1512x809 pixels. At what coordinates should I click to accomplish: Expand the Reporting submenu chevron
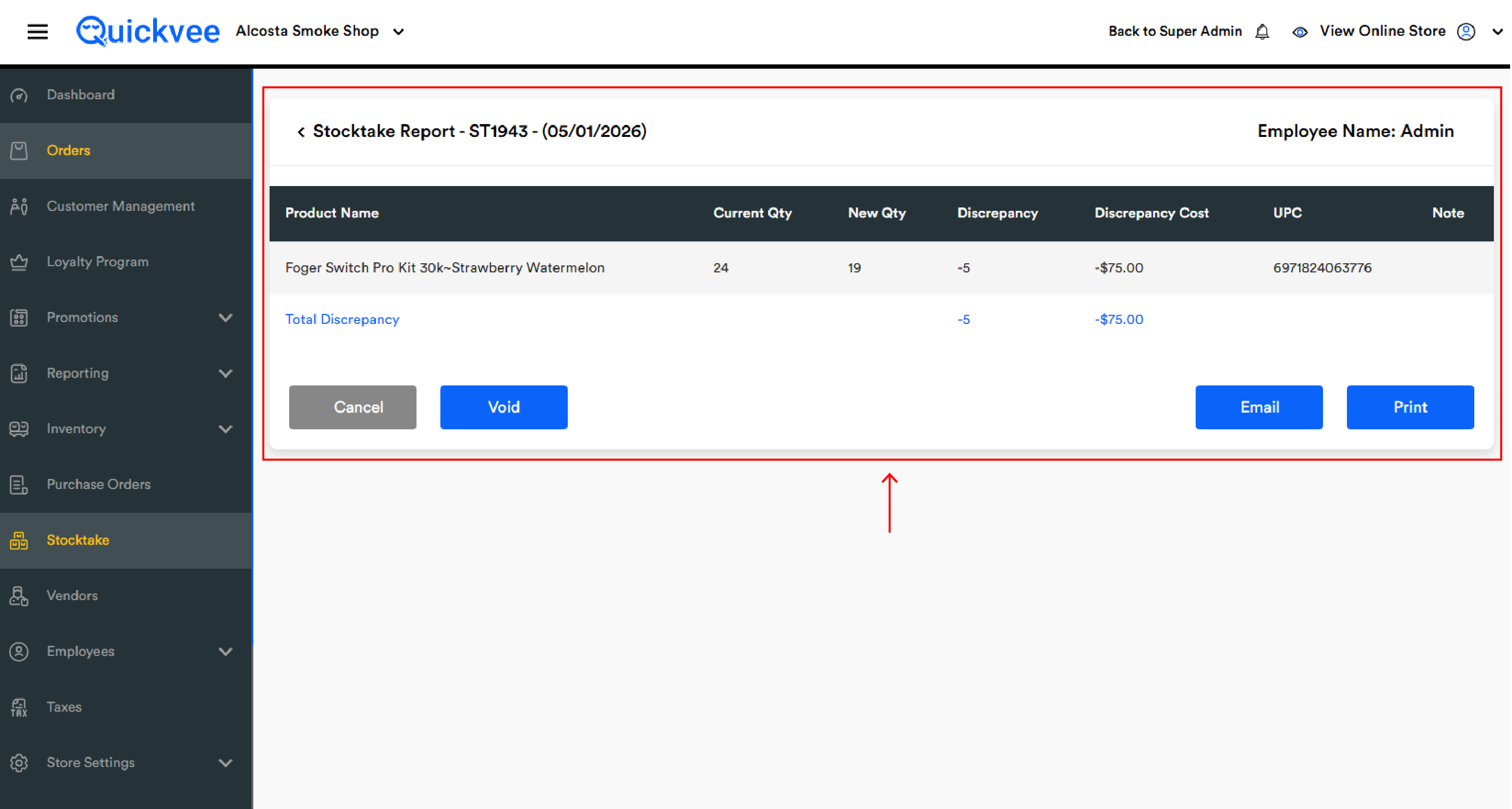(226, 373)
